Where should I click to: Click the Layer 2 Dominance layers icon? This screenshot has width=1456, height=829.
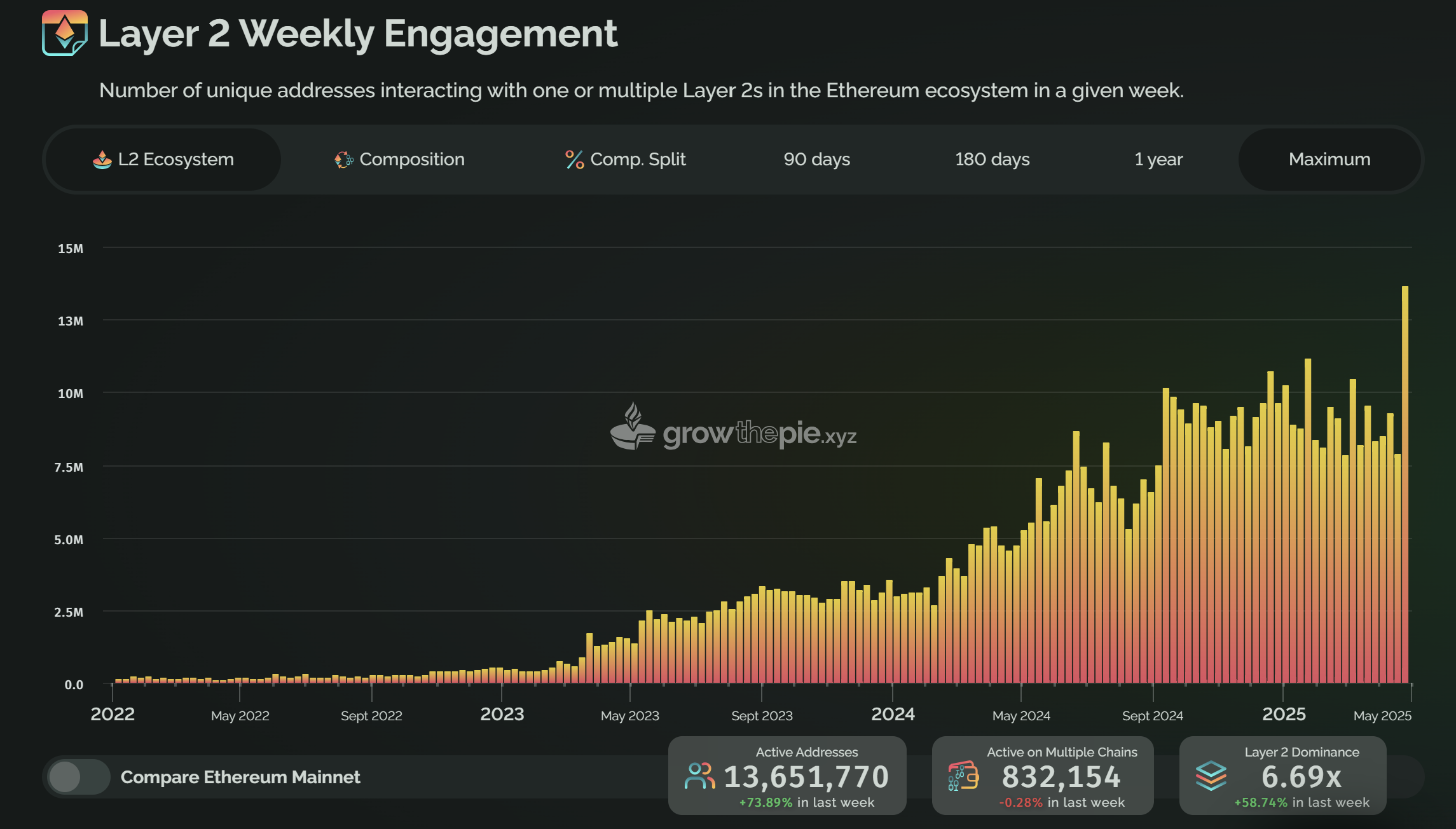pos(1211,776)
